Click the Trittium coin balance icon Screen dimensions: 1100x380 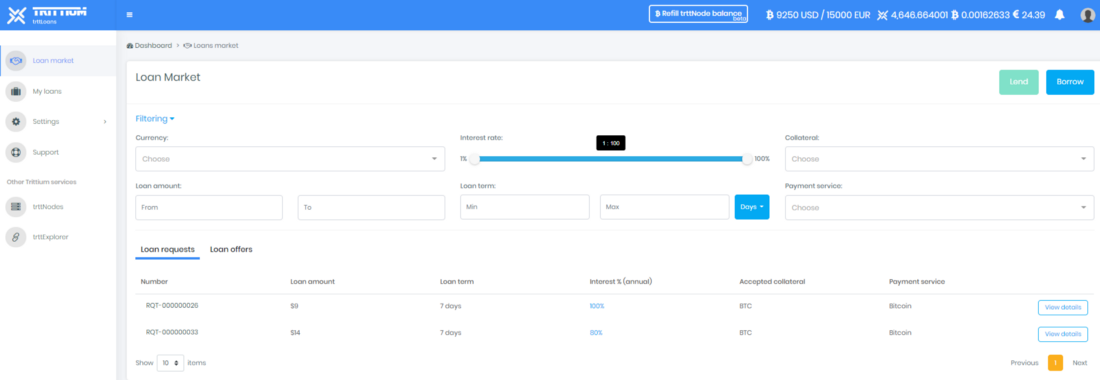point(883,15)
